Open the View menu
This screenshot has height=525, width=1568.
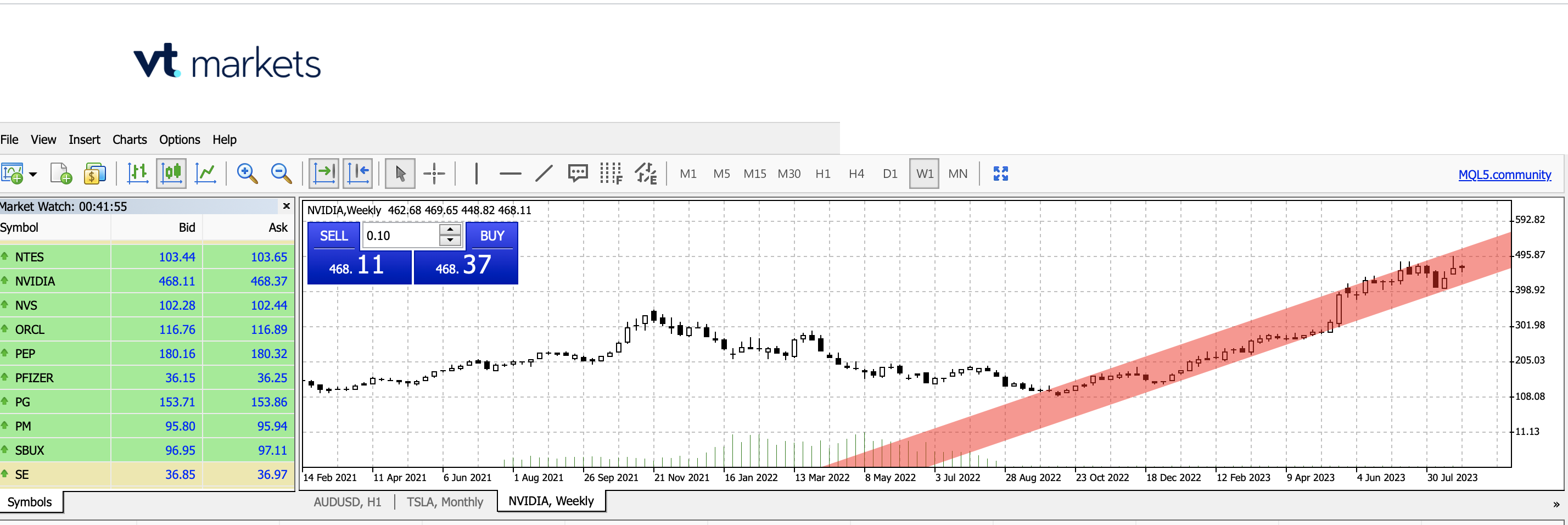click(x=43, y=139)
